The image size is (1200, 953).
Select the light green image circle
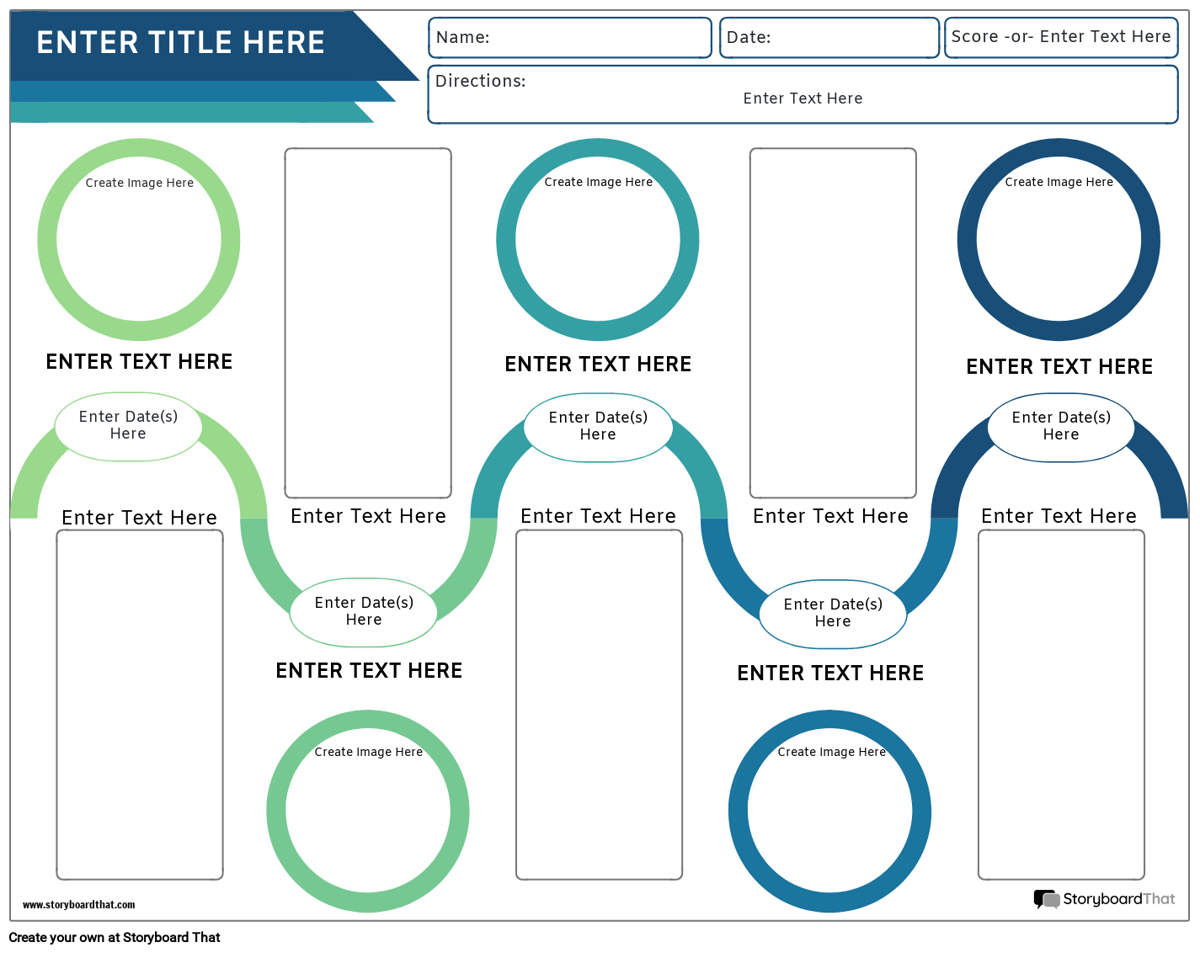point(139,240)
